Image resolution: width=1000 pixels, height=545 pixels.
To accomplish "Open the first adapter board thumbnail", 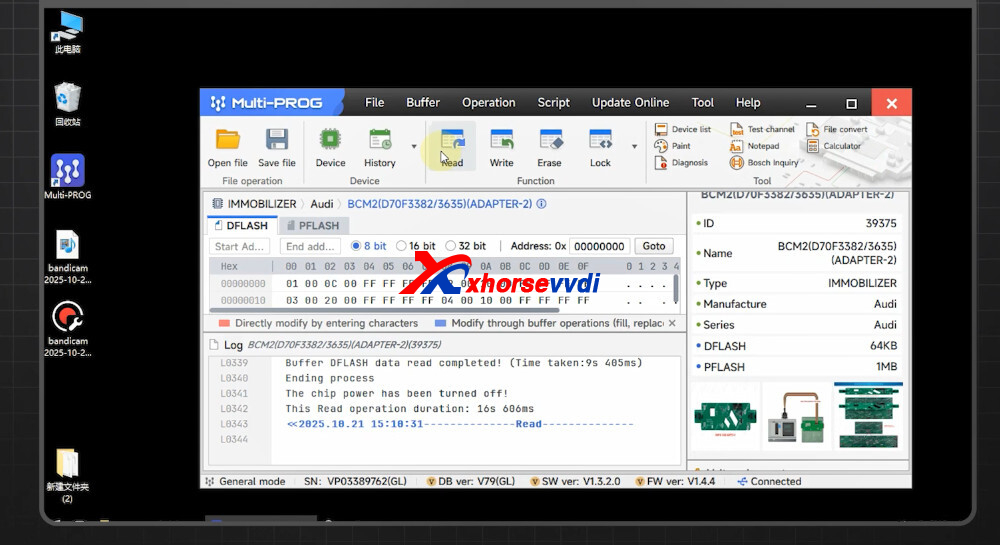I will tap(725, 417).
